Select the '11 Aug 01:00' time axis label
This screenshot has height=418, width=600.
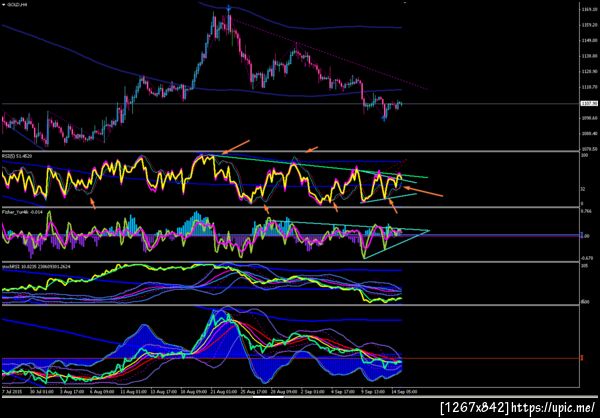tap(136, 392)
